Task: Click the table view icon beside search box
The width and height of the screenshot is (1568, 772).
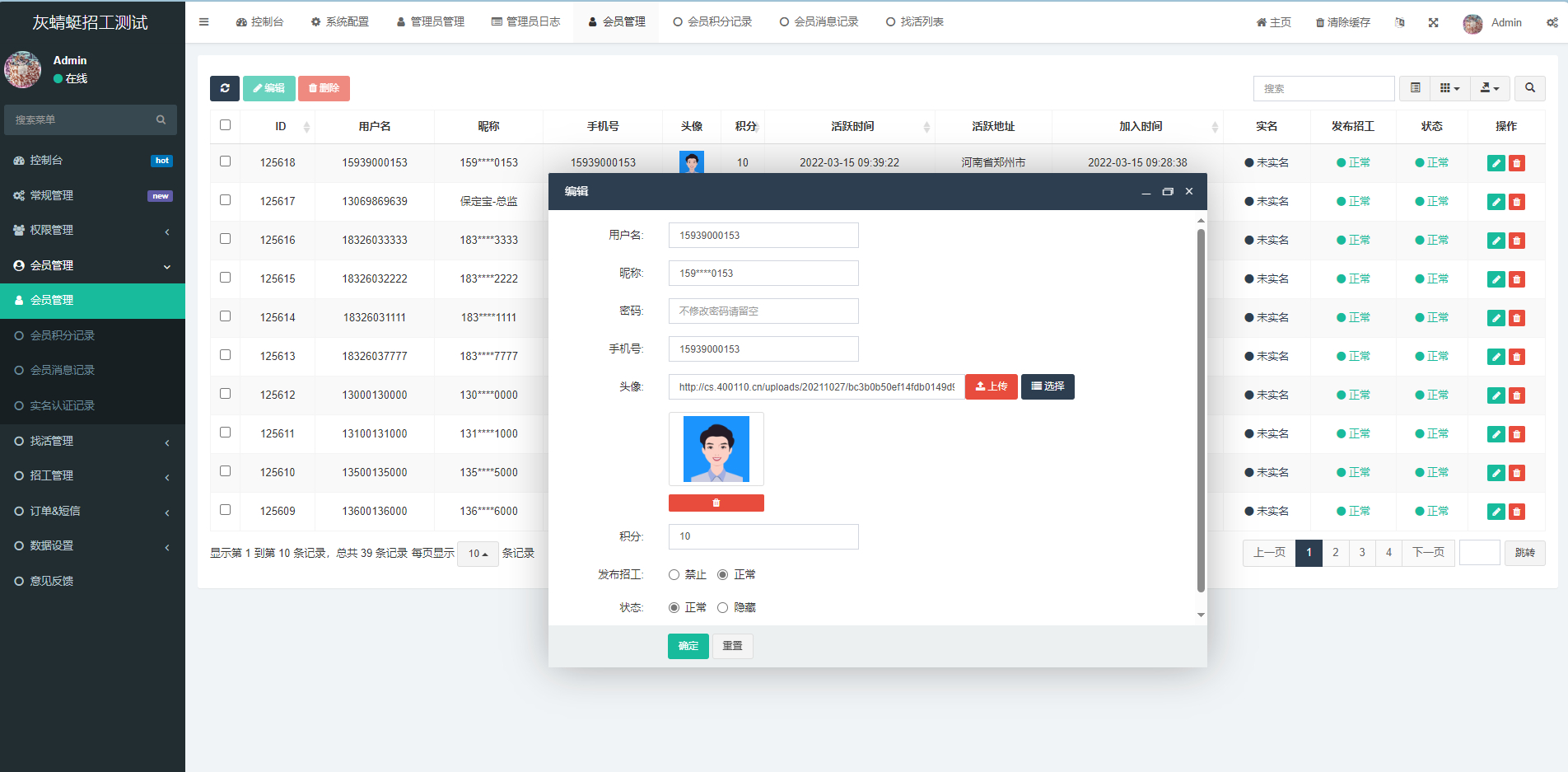Action: tap(1415, 88)
